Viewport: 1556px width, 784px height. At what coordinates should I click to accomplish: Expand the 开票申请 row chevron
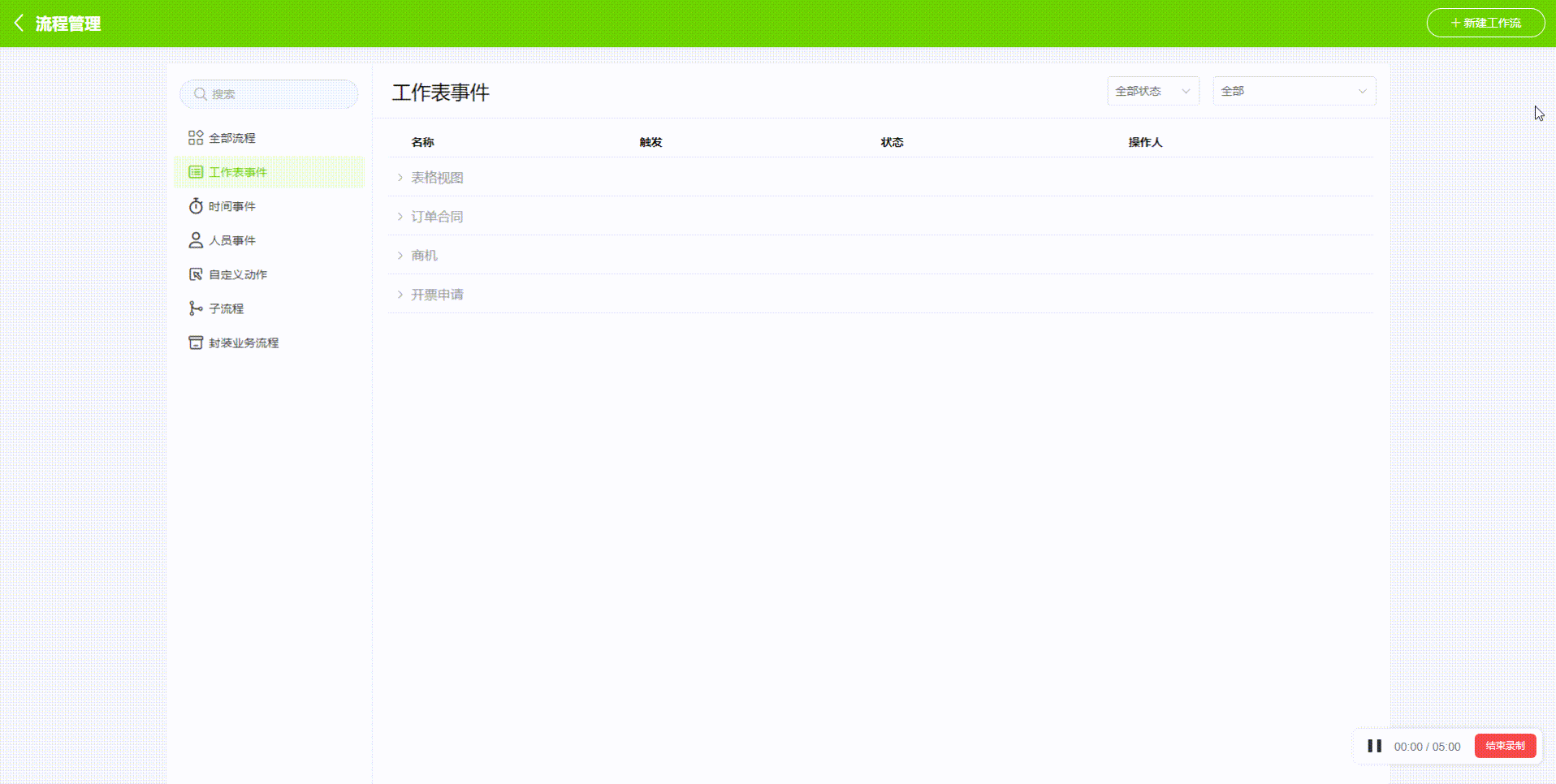400,295
